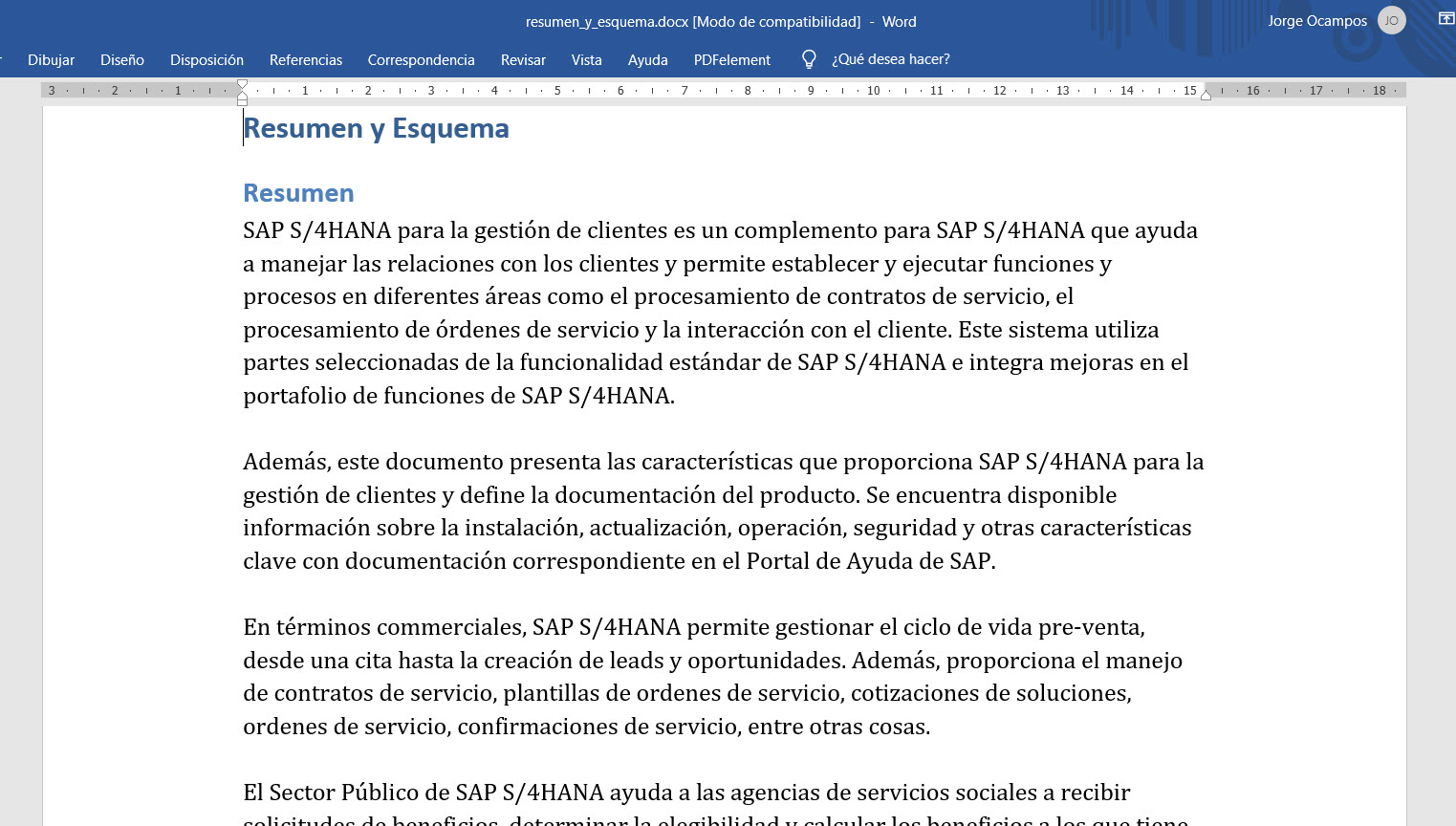Viewport: 1456px width, 826px height.
Task: Click the JO account avatar
Action: (x=1391, y=20)
